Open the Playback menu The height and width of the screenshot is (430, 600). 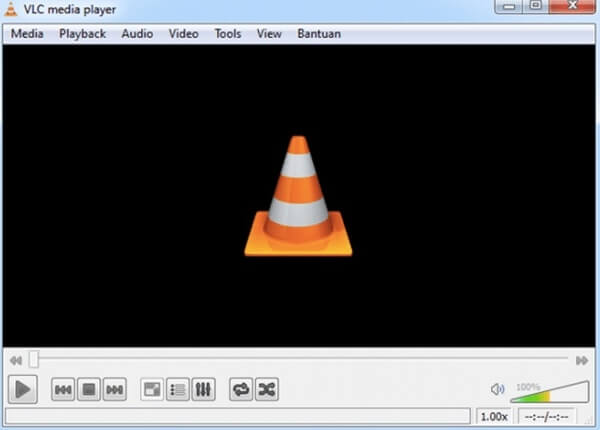[82, 34]
